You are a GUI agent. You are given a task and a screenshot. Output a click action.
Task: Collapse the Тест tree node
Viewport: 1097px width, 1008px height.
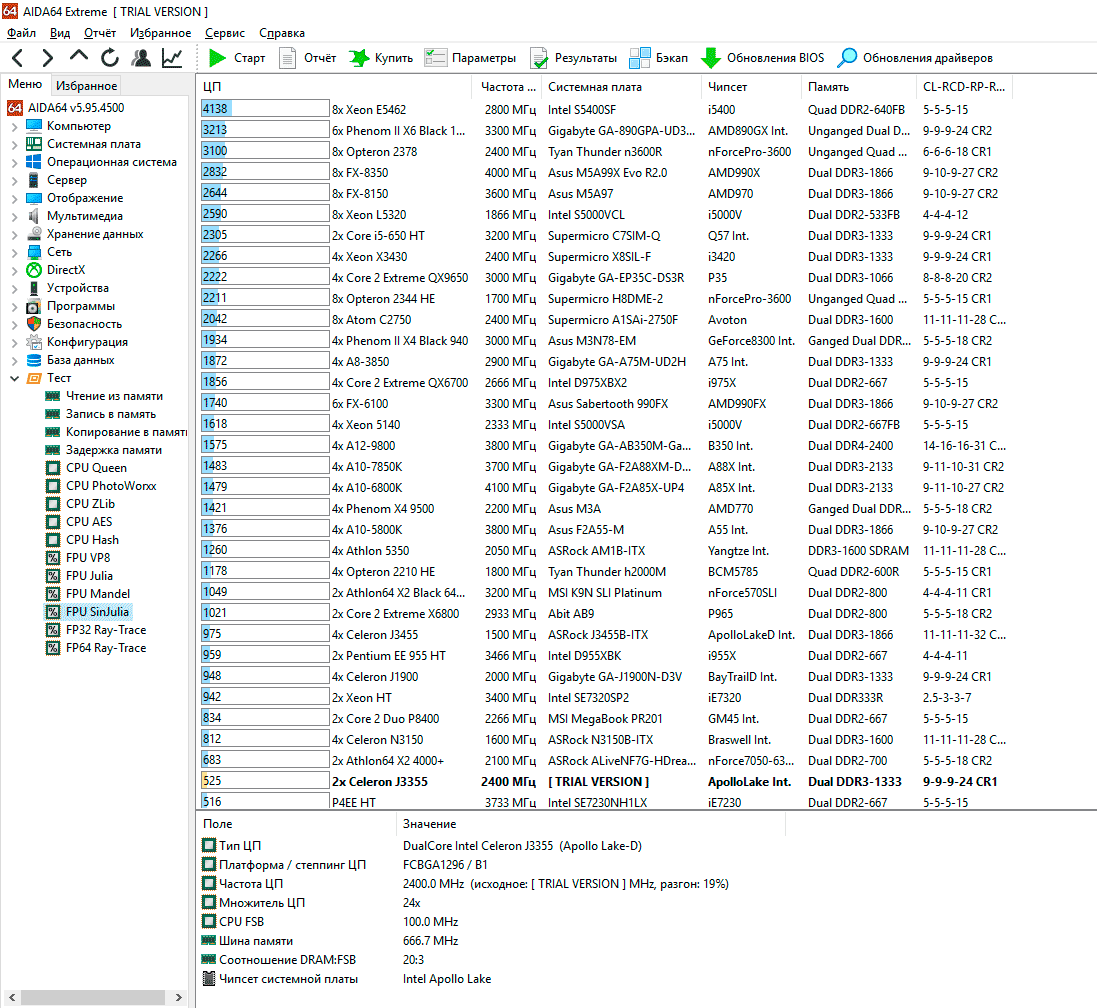pyautogui.click(x=14, y=378)
